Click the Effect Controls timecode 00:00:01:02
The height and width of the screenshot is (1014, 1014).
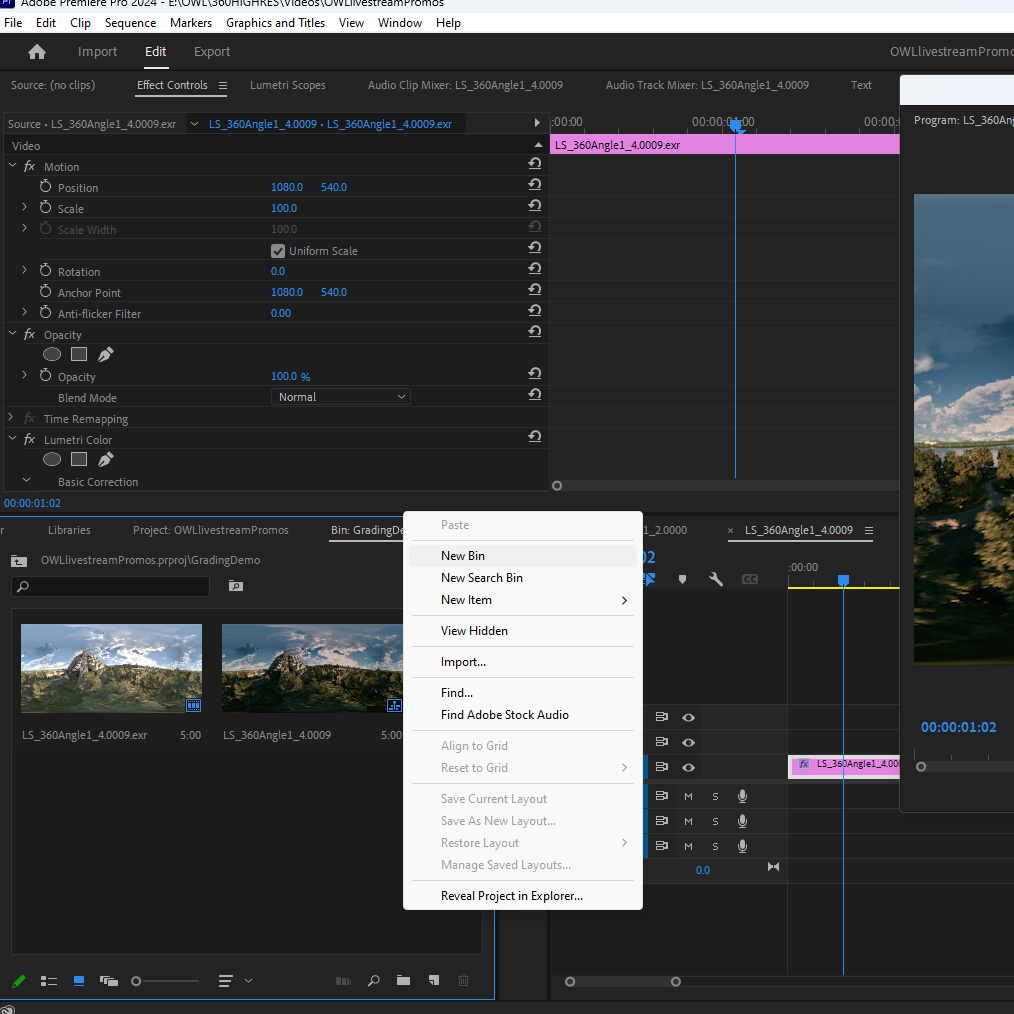32,503
